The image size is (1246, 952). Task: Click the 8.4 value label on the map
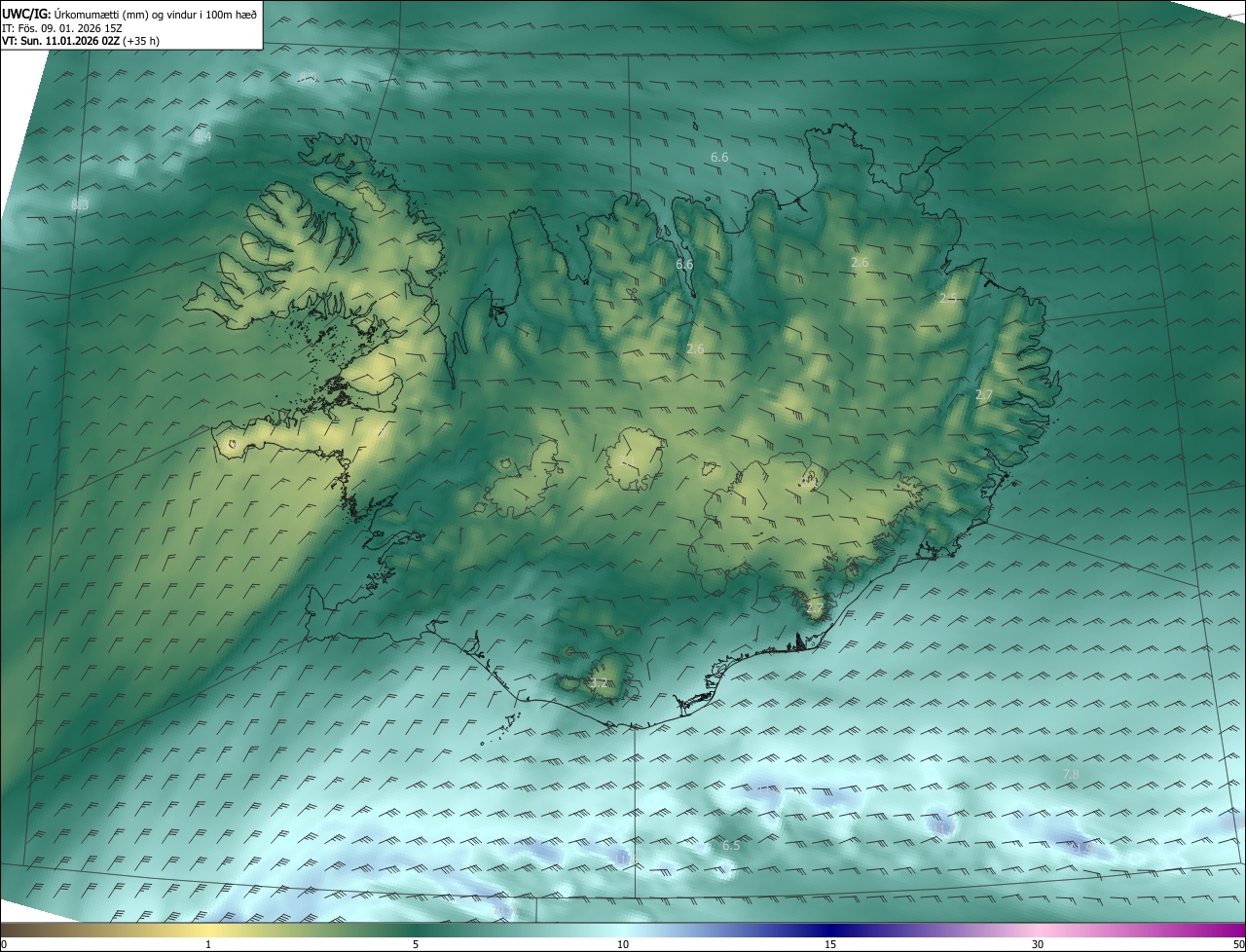tap(202, 137)
